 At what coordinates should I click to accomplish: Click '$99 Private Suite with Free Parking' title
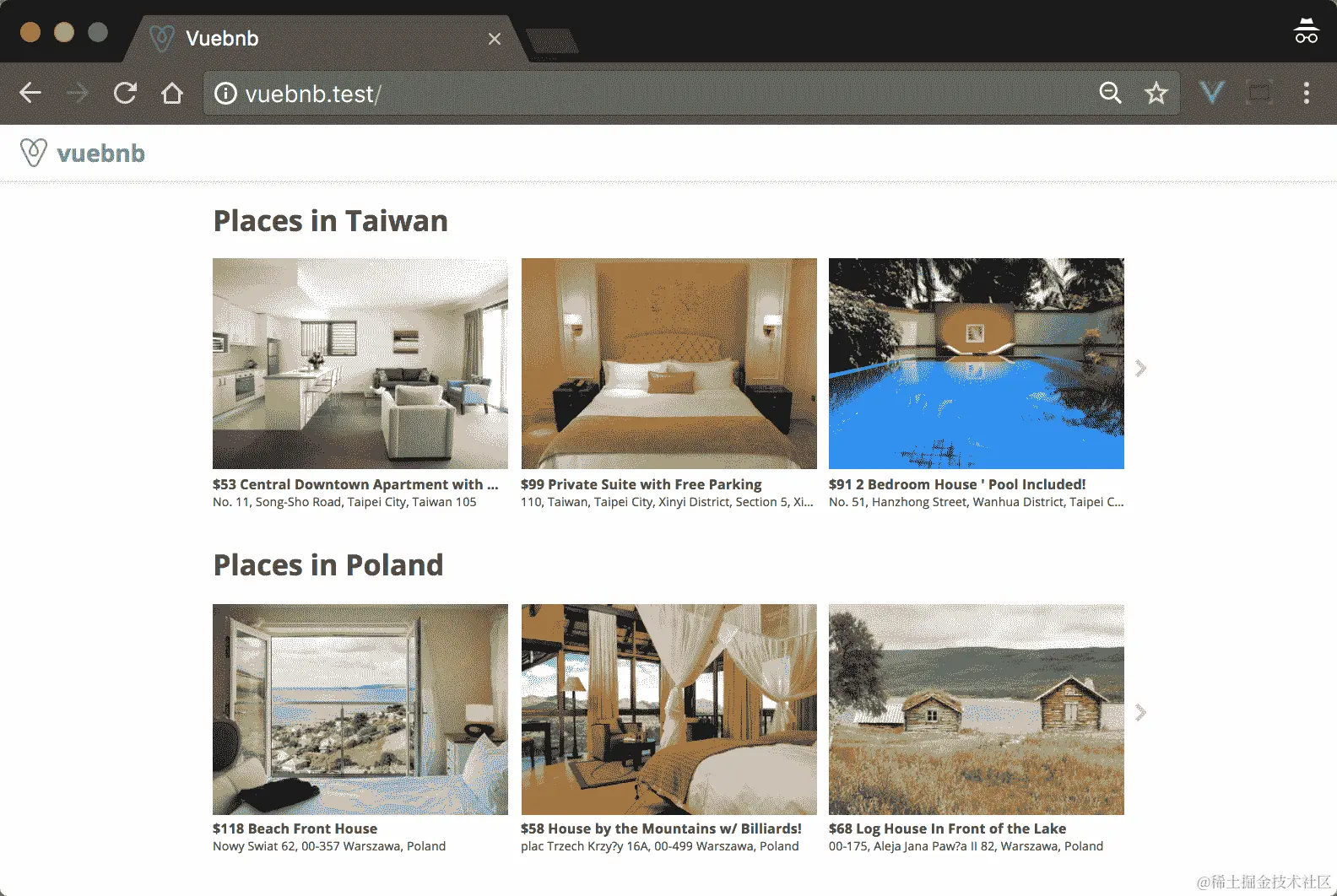[x=641, y=484]
